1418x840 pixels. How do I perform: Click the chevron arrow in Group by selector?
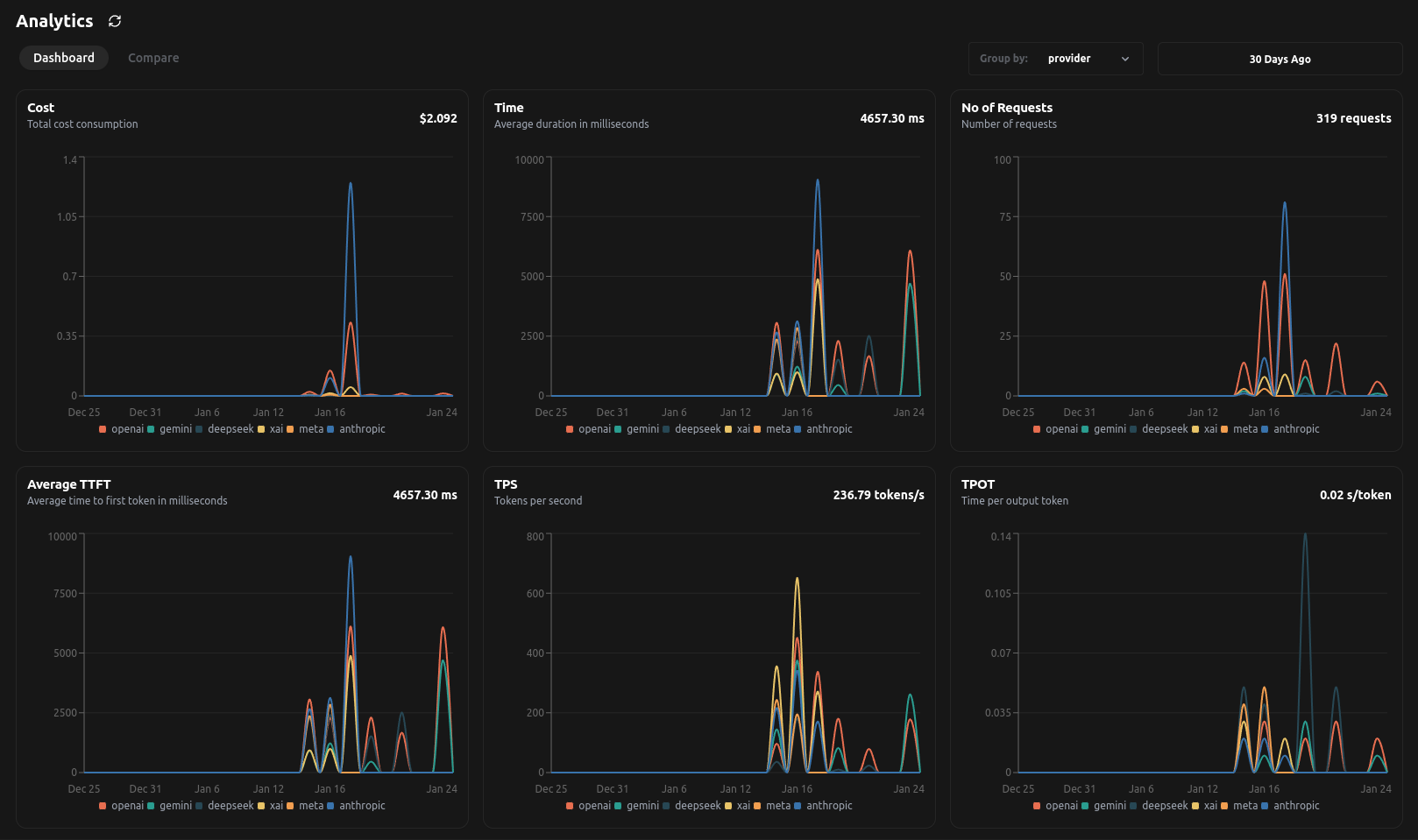1125,59
